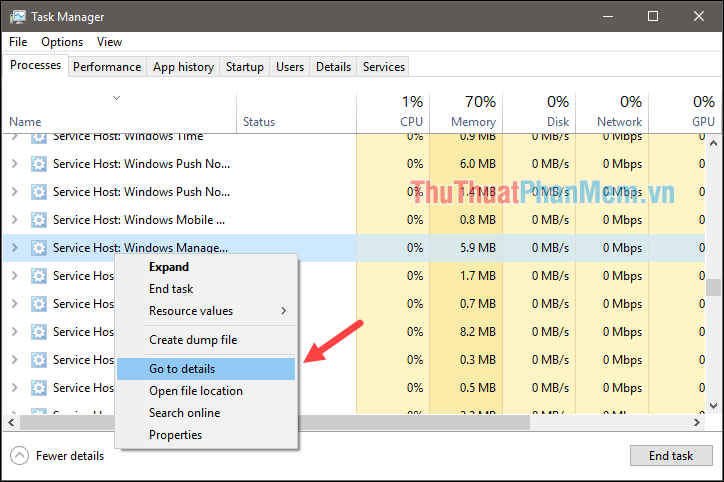Expand the Windows Mobile service host row
The image size is (724, 482).
[x=15, y=220]
